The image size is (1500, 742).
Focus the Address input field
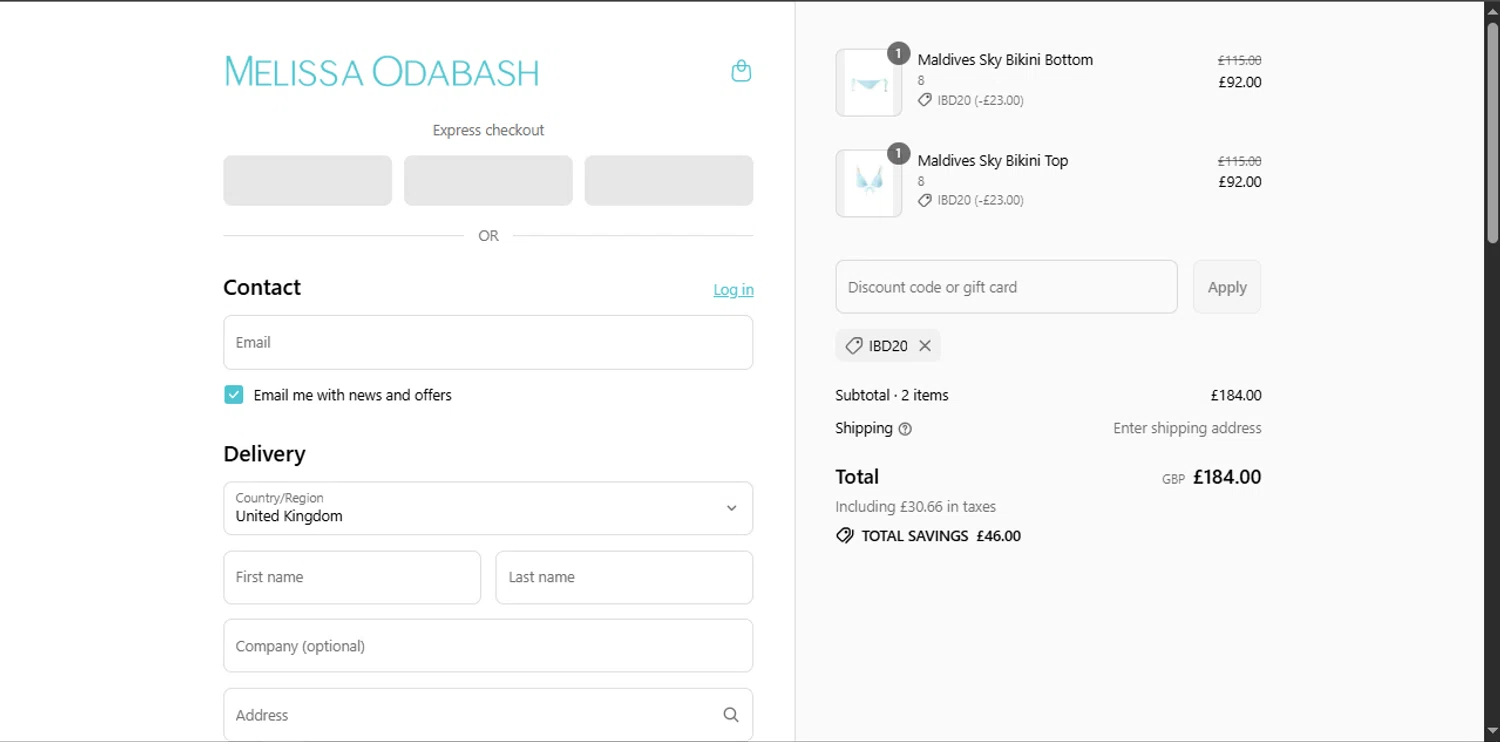coord(488,715)
